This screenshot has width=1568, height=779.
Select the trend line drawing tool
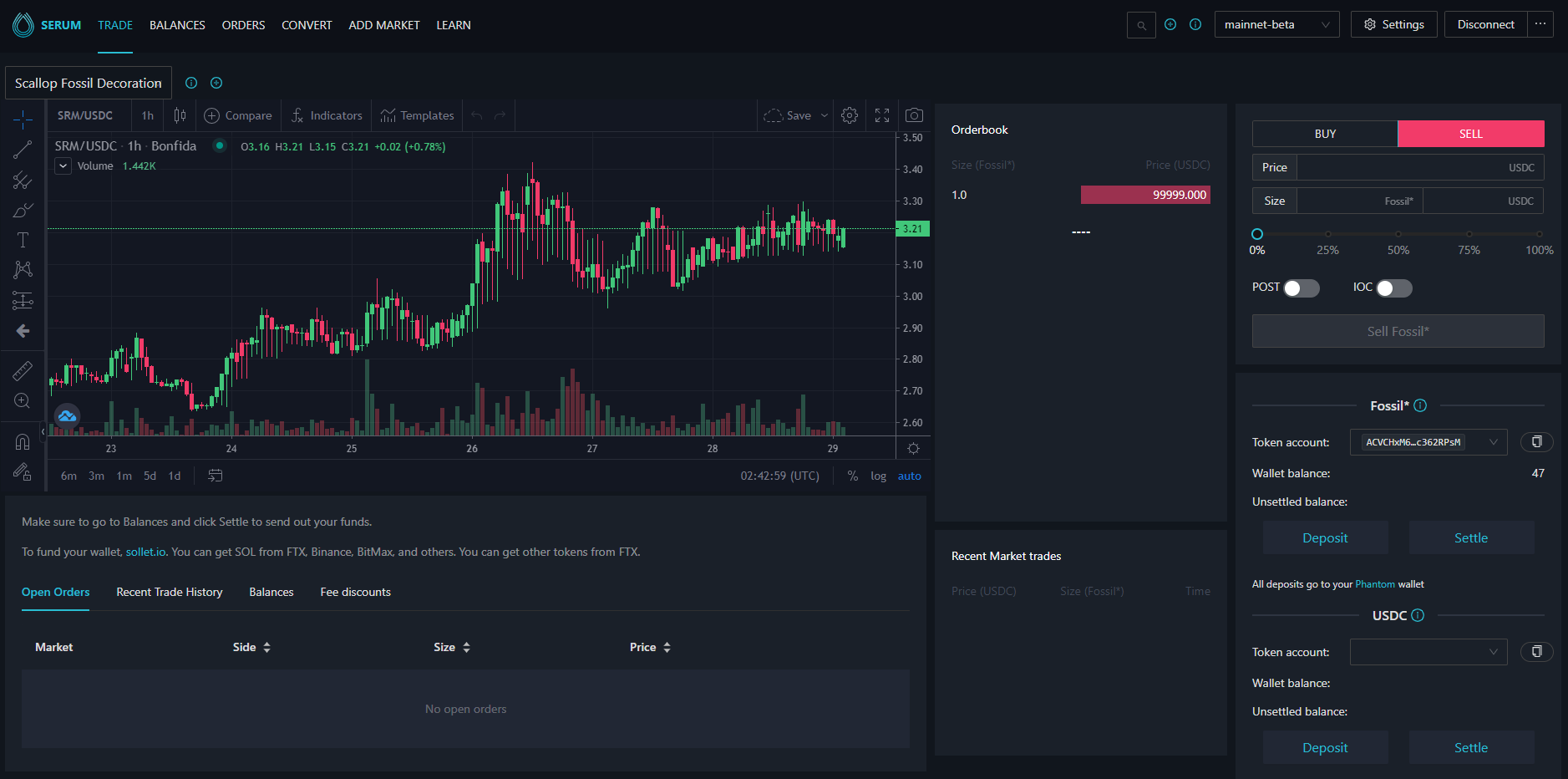pyautogui.click(x=23, y=150)
